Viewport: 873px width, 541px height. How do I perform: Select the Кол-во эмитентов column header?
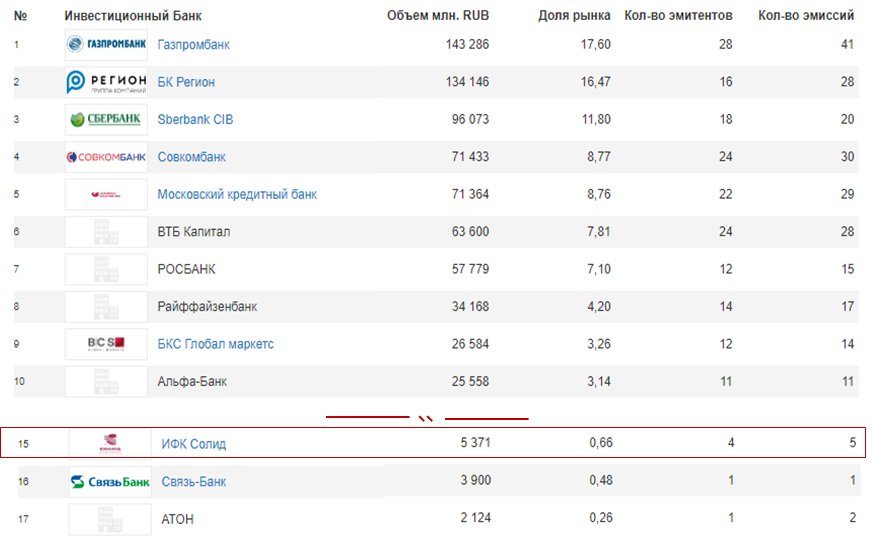click(x=678, y=16)
